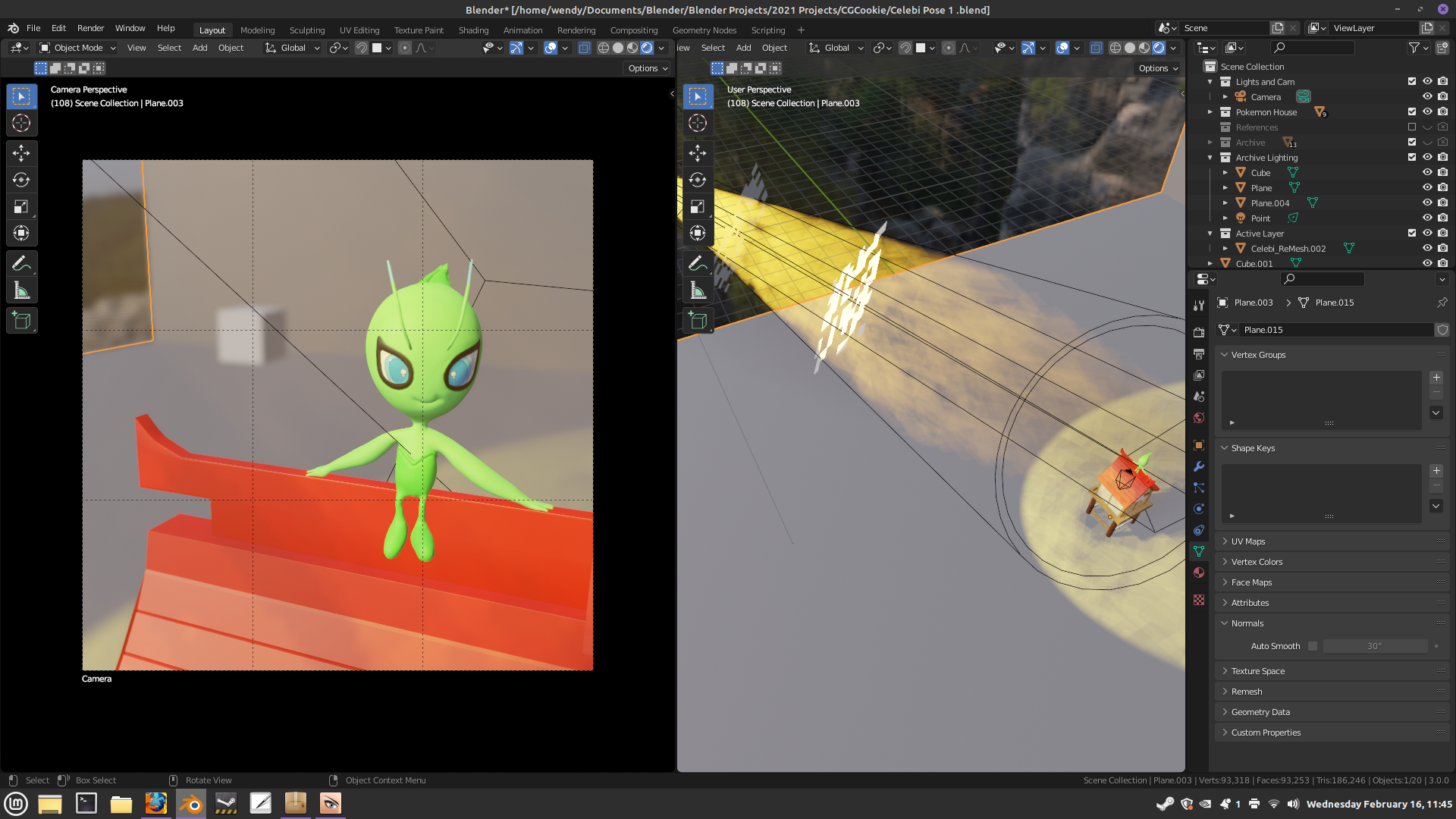Pick the Add Cube tool in left viewport
Image resolution: width=1456 pixels, height=819 pixels.
pos(21,321)
